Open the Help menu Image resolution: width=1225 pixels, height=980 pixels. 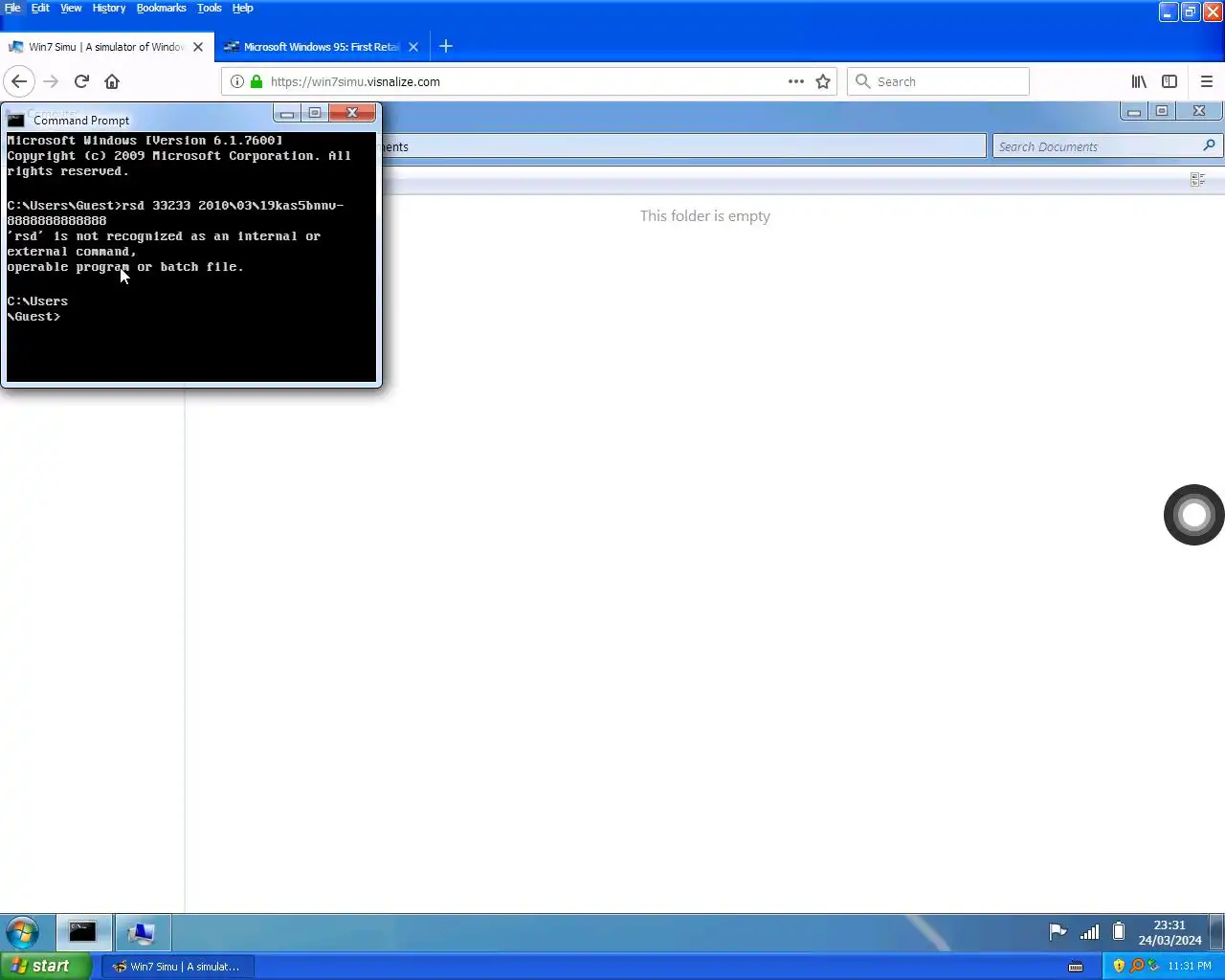[x=242, y=8]
